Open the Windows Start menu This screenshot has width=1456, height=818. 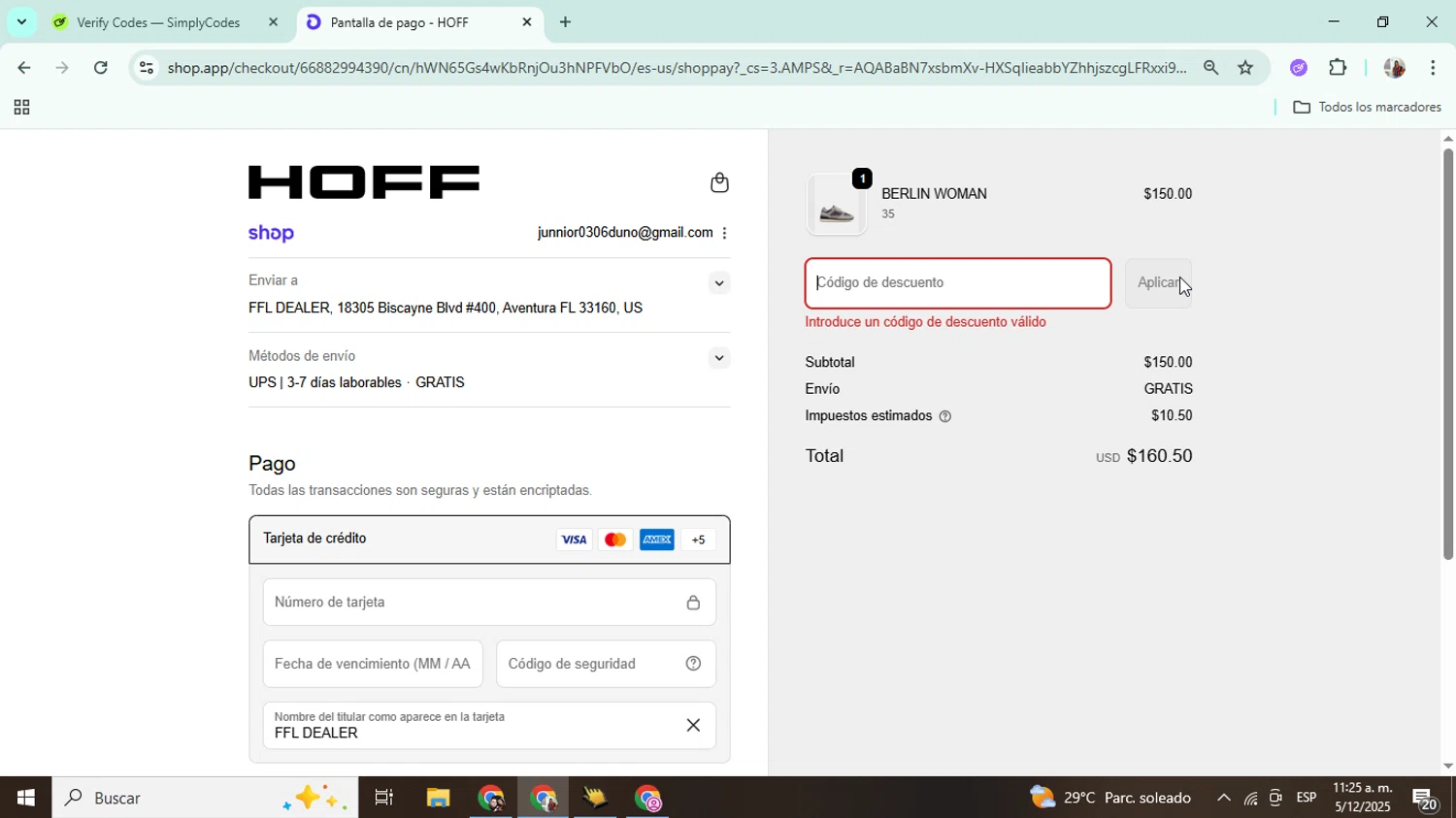[x=25, y=799]
